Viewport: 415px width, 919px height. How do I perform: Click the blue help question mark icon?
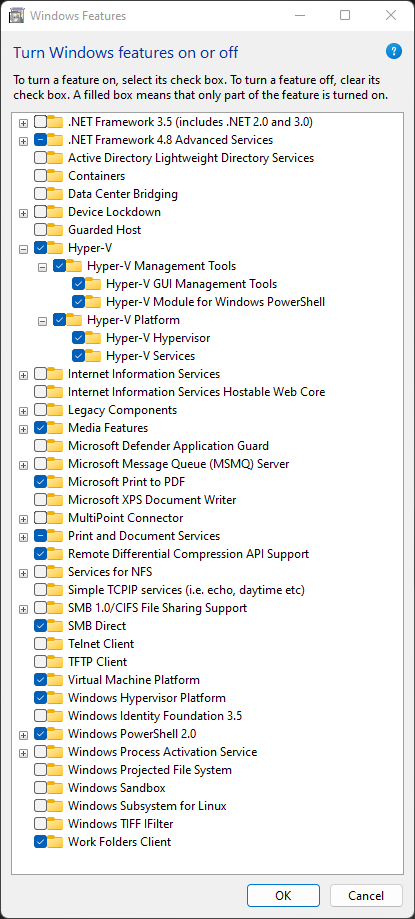[x=394, y=52]
